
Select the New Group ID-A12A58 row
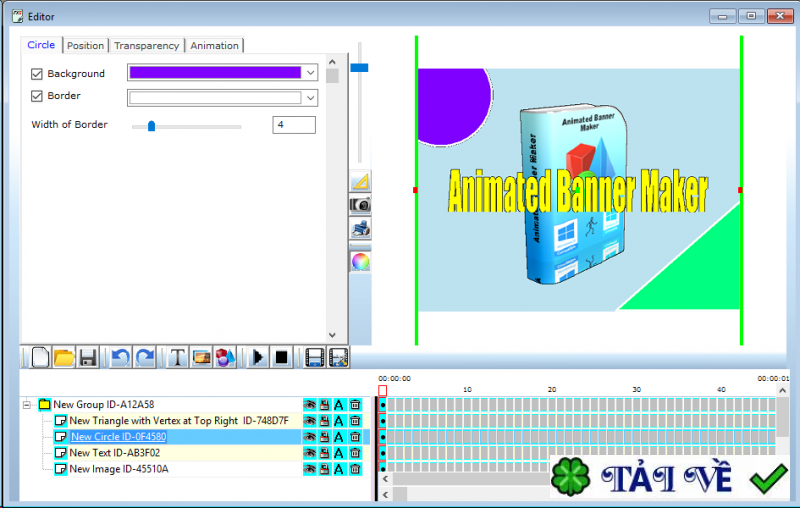coord(104,405)
